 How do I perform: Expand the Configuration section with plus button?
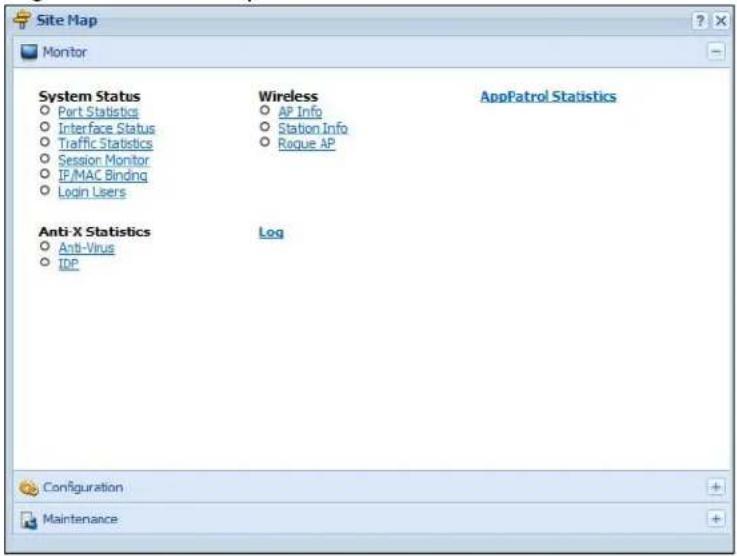[x=716, y=487]
